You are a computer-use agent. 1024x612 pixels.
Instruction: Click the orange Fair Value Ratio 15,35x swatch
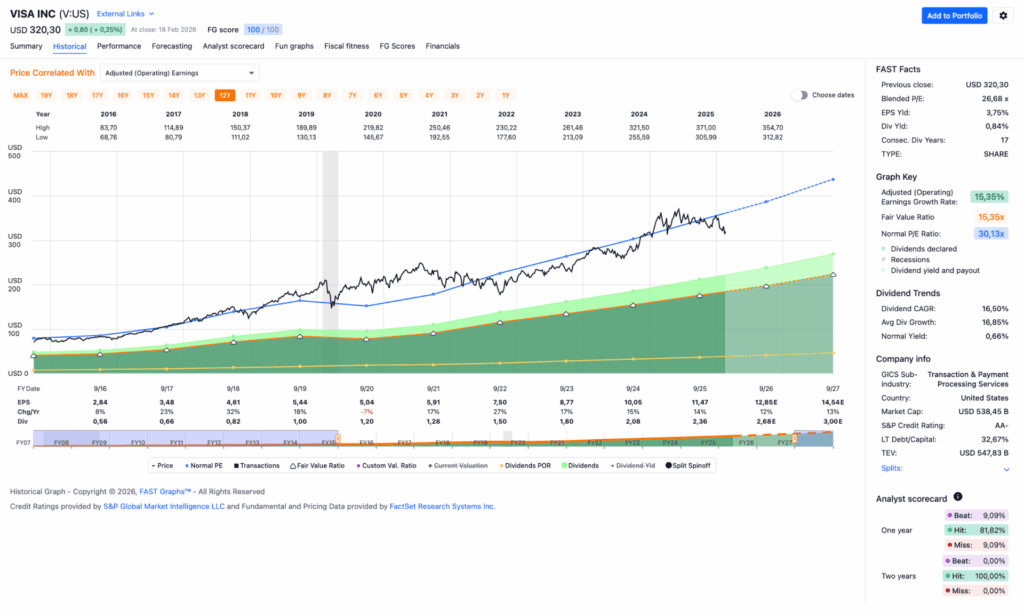pyautogui.click(x=988, y=215)
